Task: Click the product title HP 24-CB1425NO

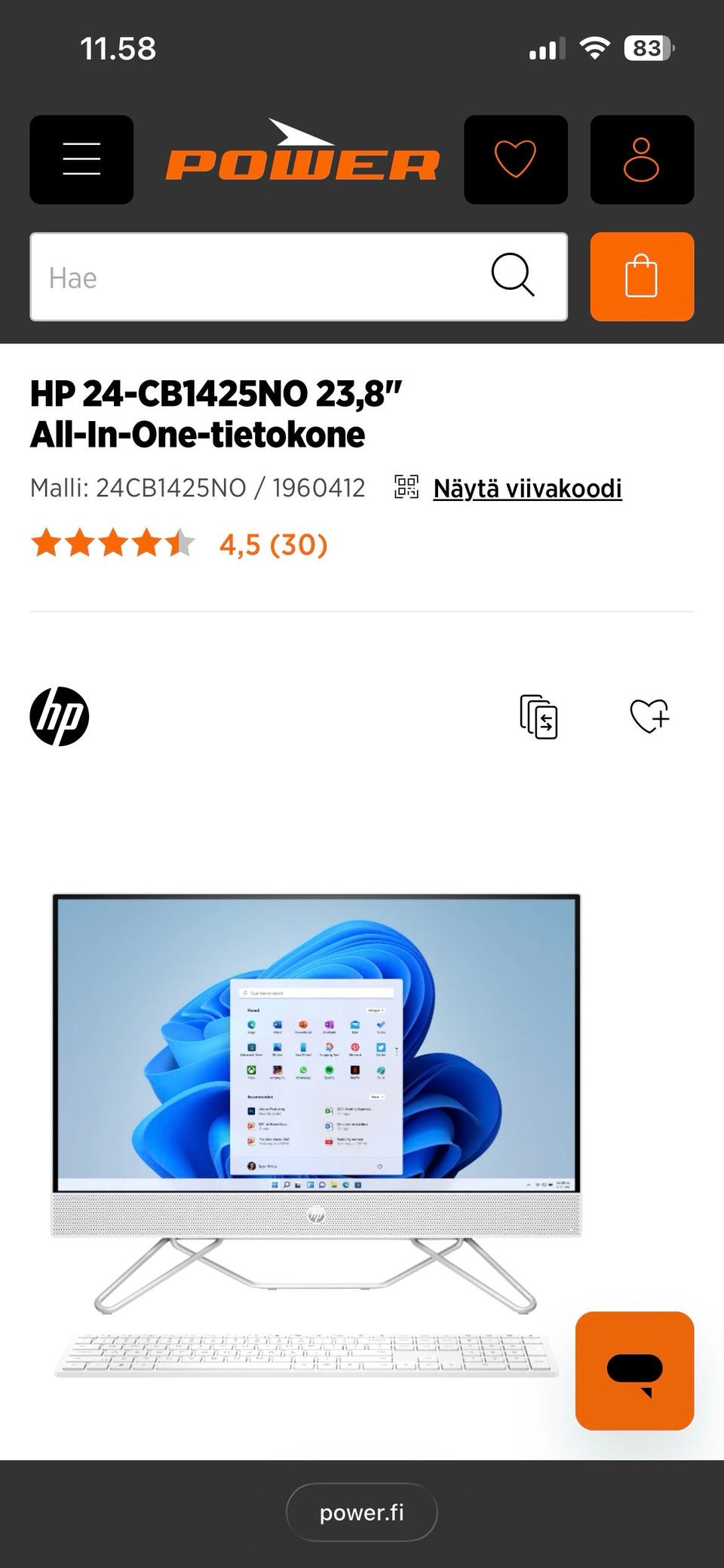Action: point(216,414)
